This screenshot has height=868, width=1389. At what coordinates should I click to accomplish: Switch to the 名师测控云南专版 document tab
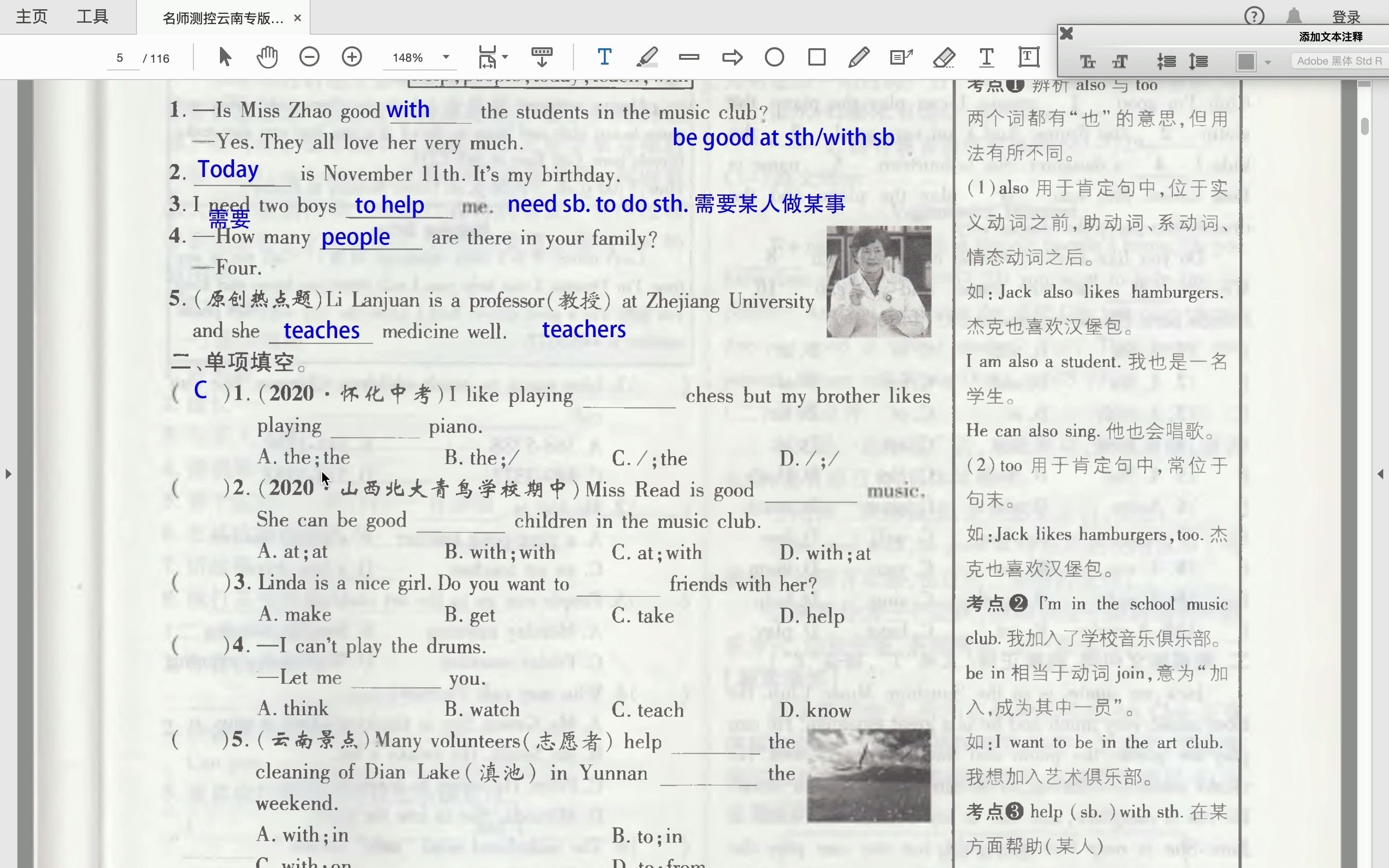pyautogui.click(x=223, y=18)
